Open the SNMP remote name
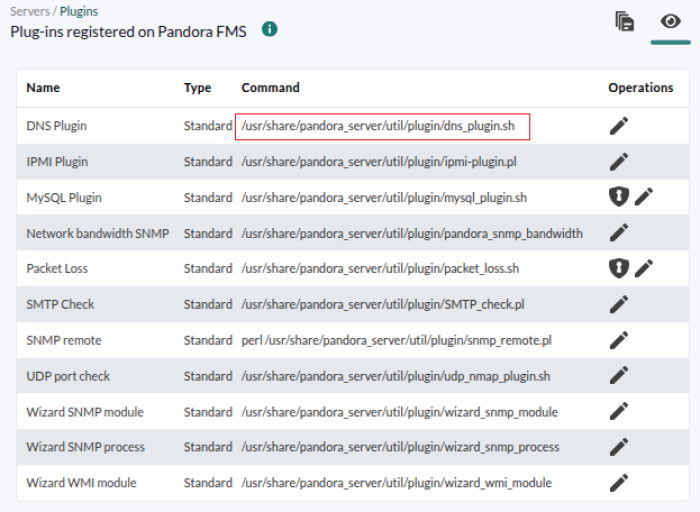This screenshot has height=512, width=700. (x=64, y=340)
